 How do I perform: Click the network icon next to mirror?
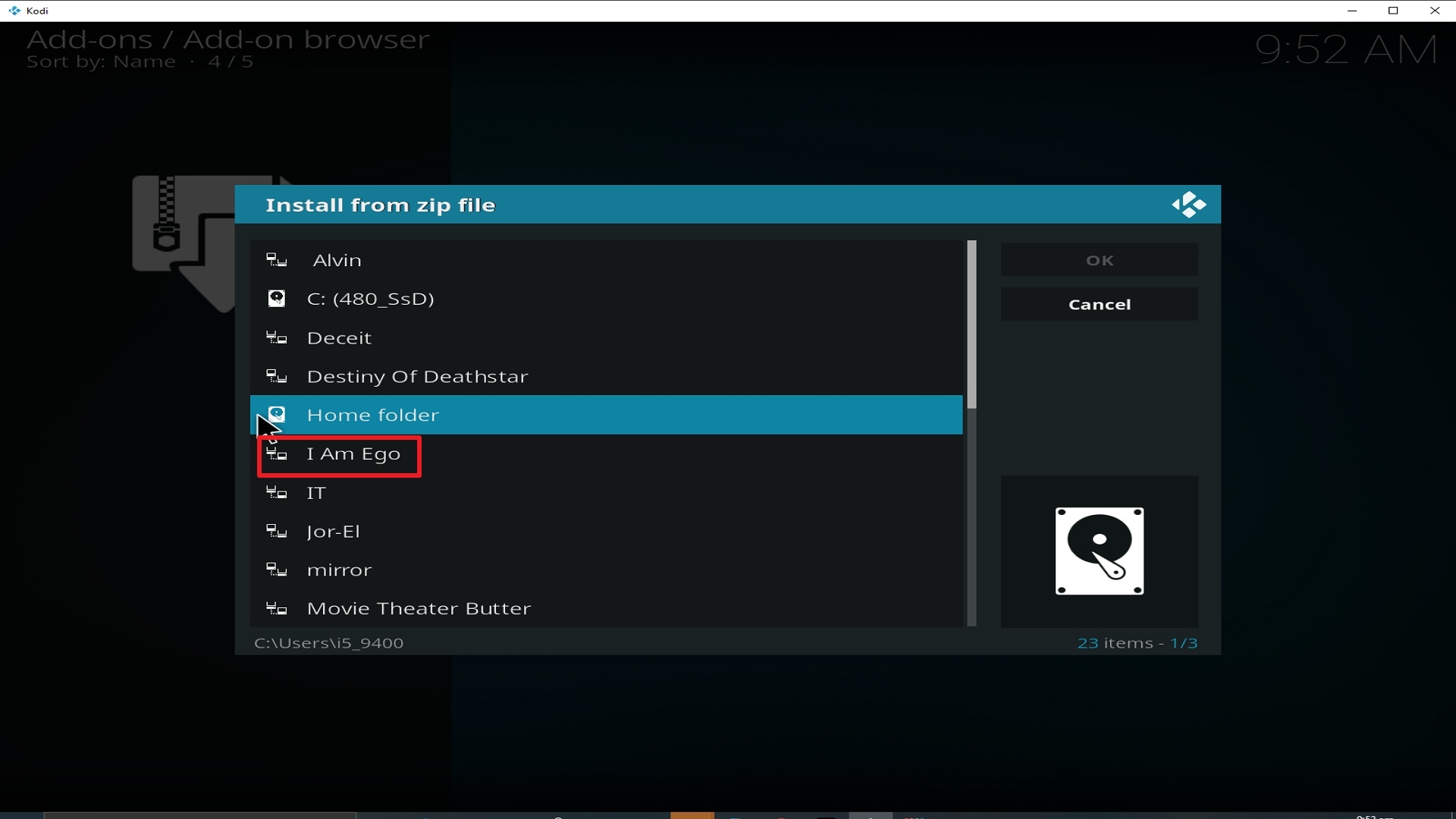coord(277,570)
